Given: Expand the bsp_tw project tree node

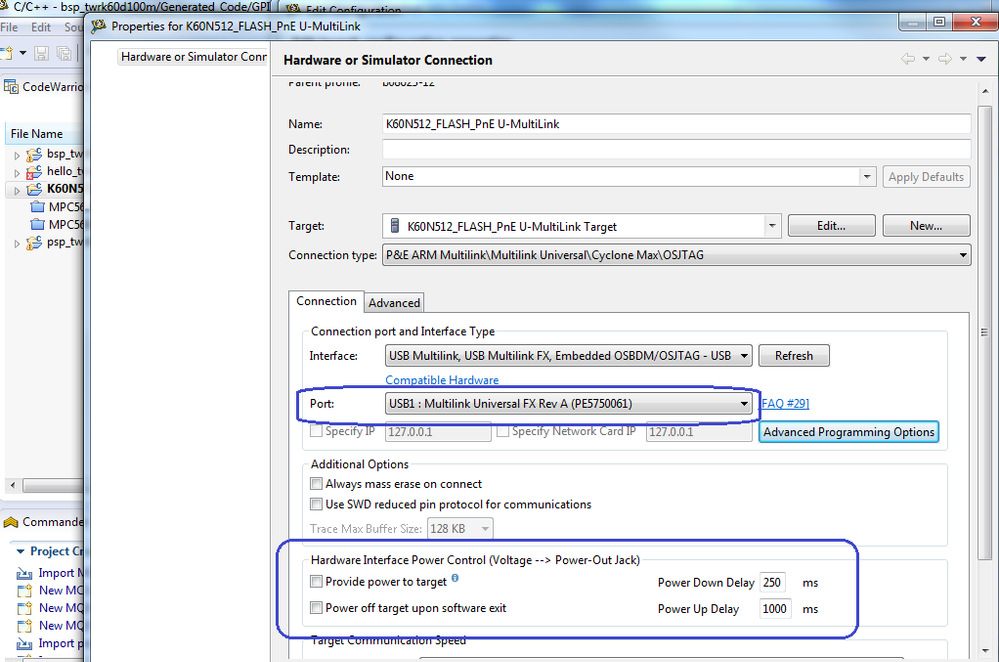Looking at the screenshot, I should pos(17,155).
